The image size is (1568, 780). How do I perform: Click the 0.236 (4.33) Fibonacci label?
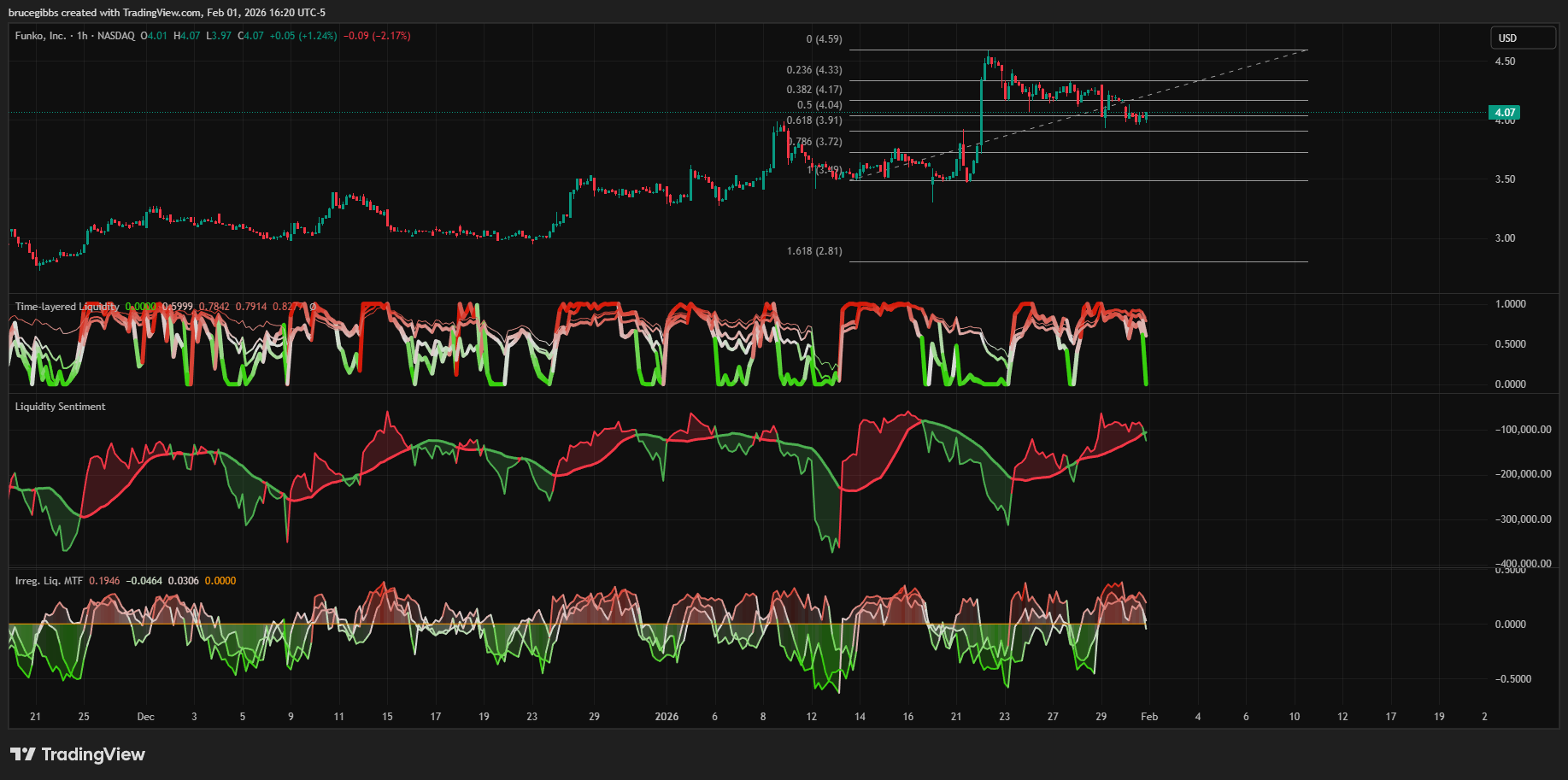813,70
